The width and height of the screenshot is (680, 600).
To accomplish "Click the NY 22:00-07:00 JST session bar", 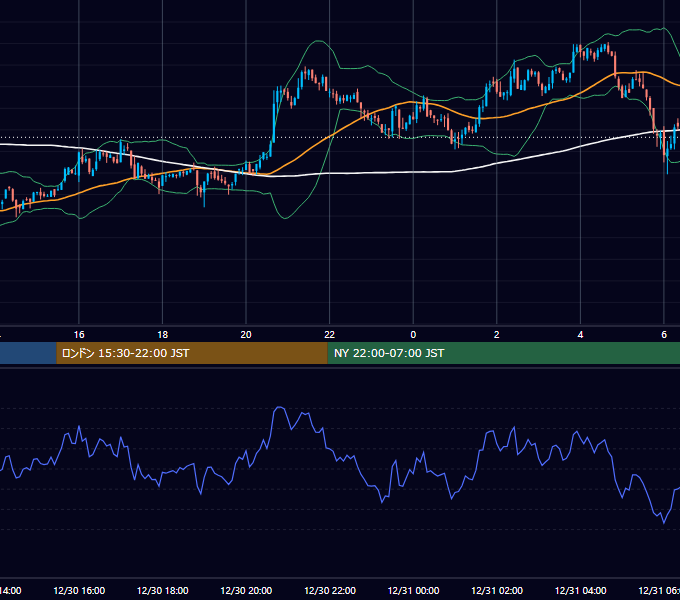I will (503, 353).
